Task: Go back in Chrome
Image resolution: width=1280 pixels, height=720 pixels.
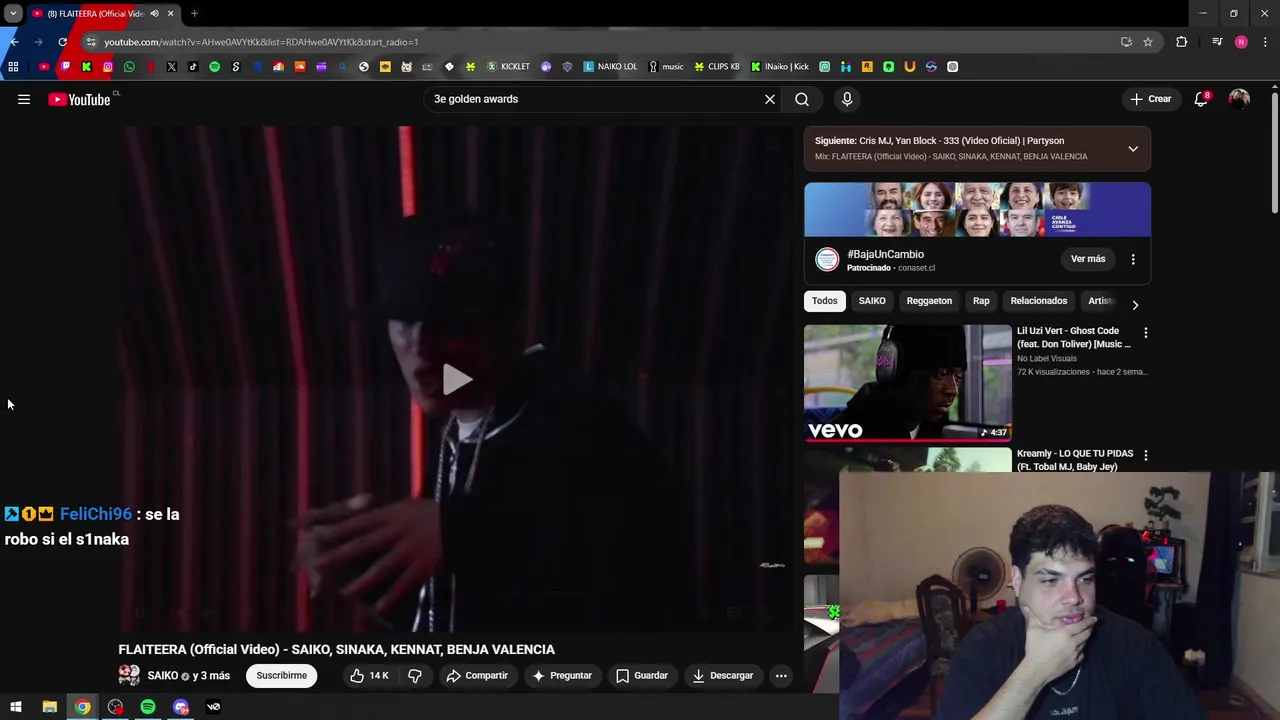Action: [x=14, y=42]
